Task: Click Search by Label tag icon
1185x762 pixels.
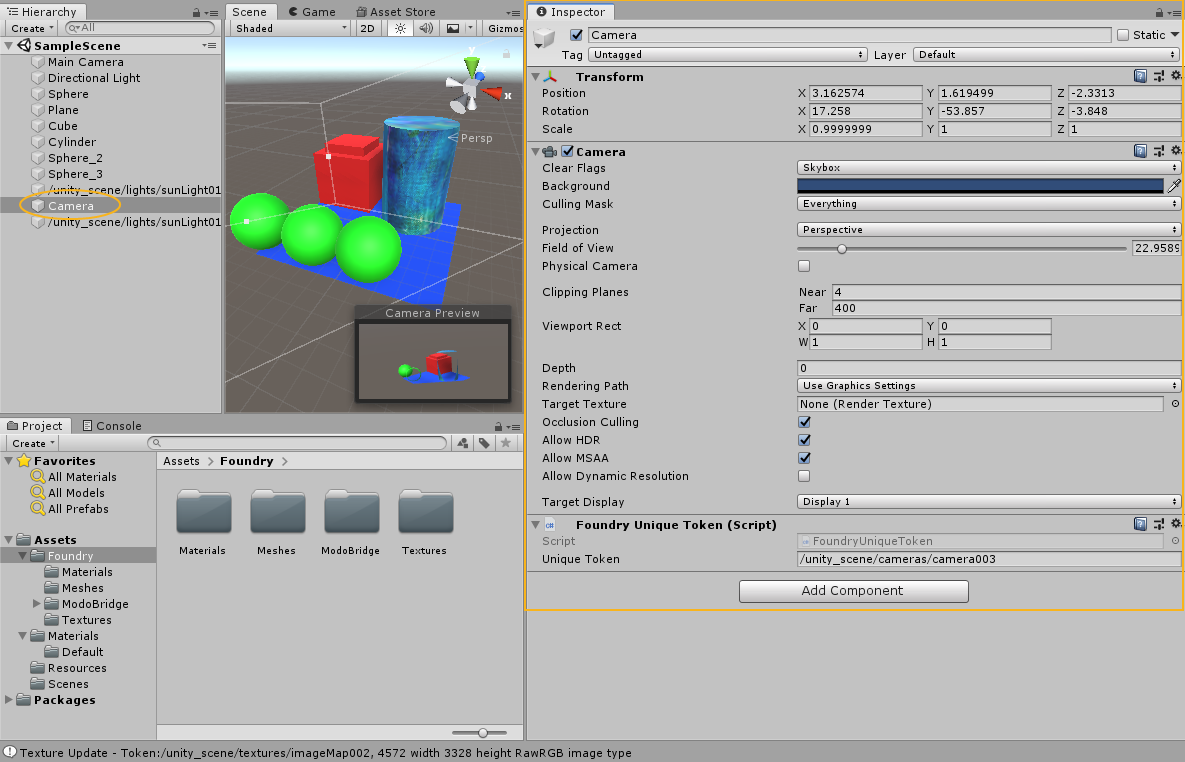Action: point(484,443)
